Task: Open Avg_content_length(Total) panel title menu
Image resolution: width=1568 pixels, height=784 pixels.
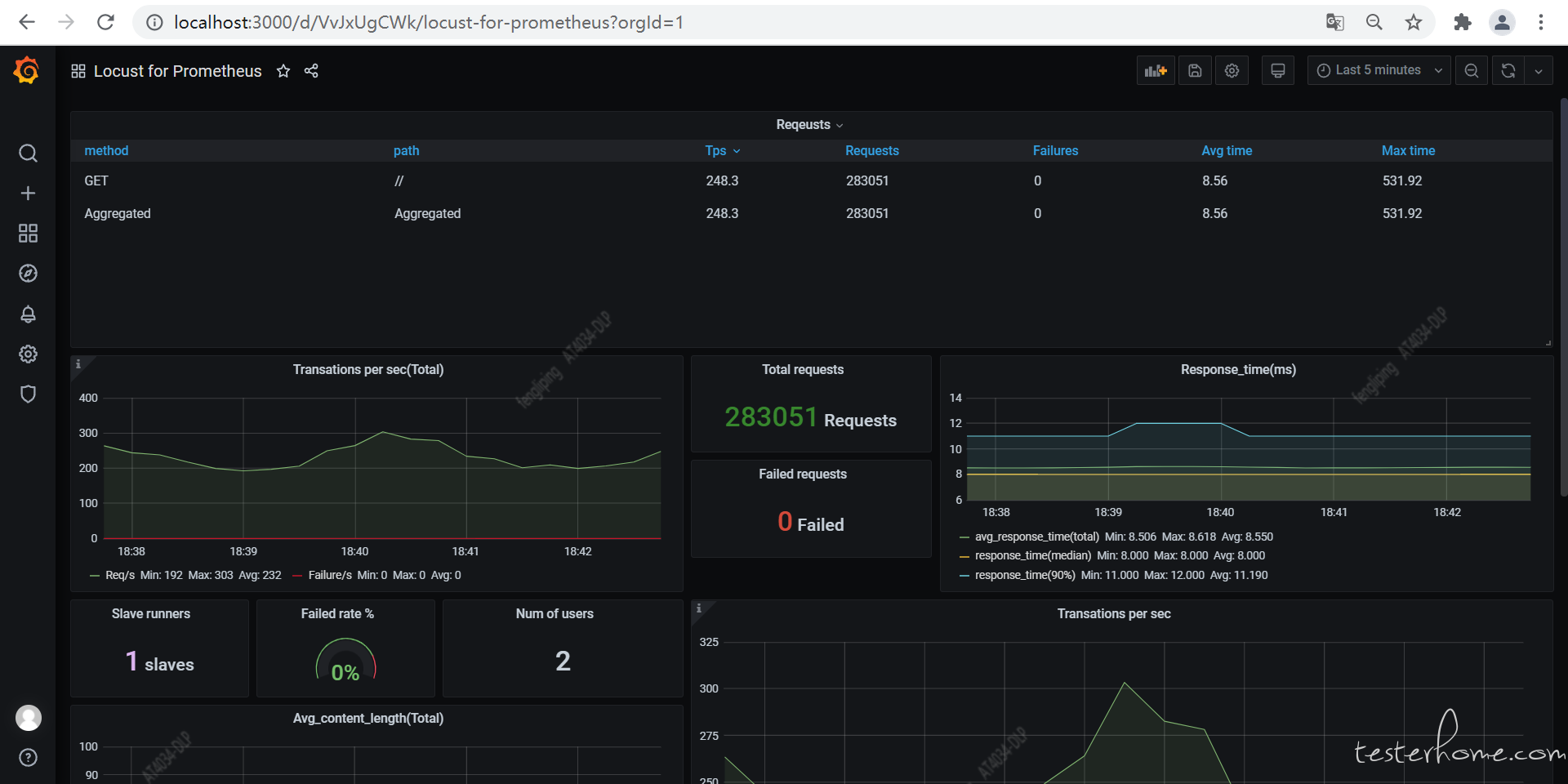Action: click(x=368, y=718)
